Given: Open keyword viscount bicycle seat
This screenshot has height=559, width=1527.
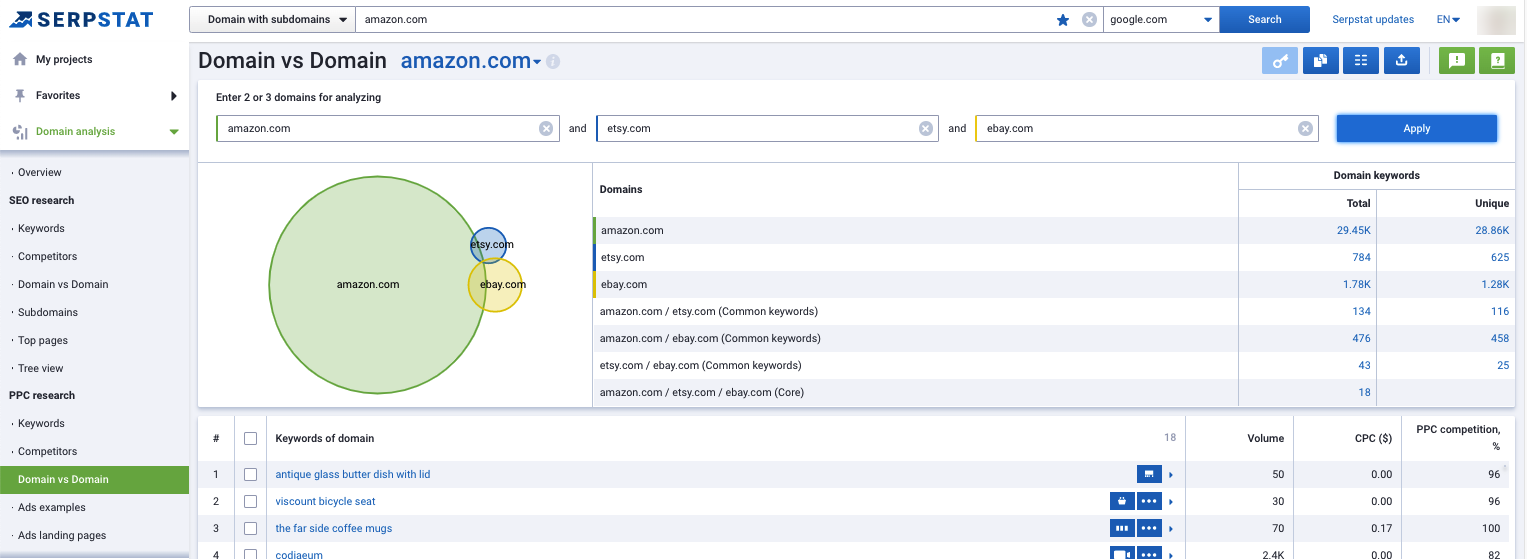Looking at the screenshot, I should (x=326, y=501).
